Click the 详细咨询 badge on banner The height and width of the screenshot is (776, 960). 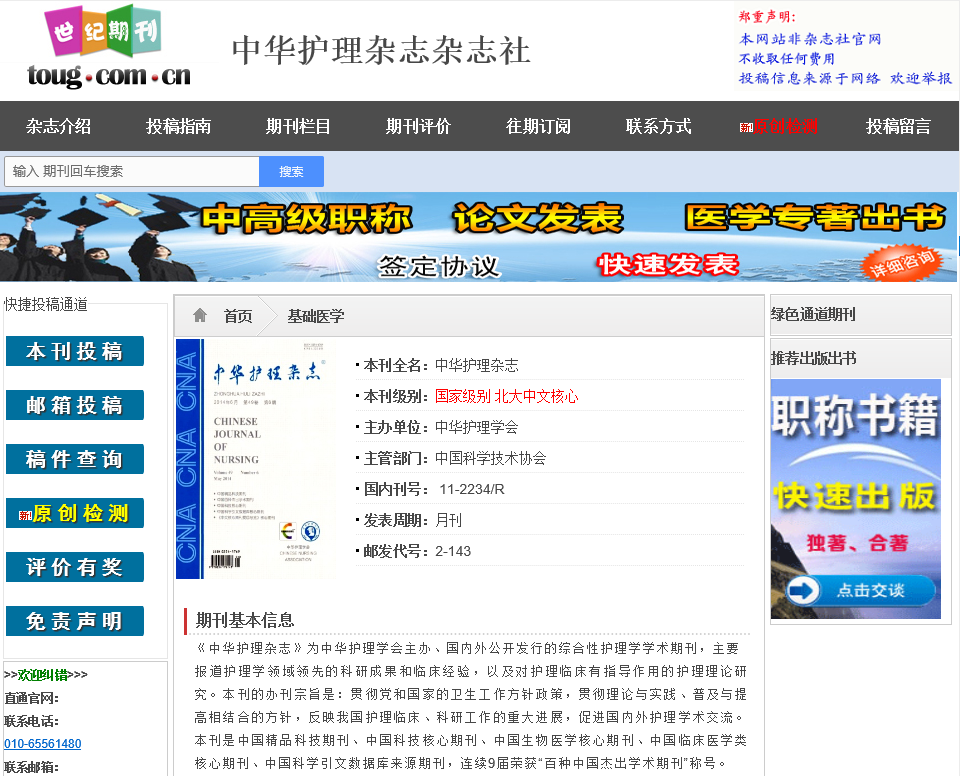[902, 264]
